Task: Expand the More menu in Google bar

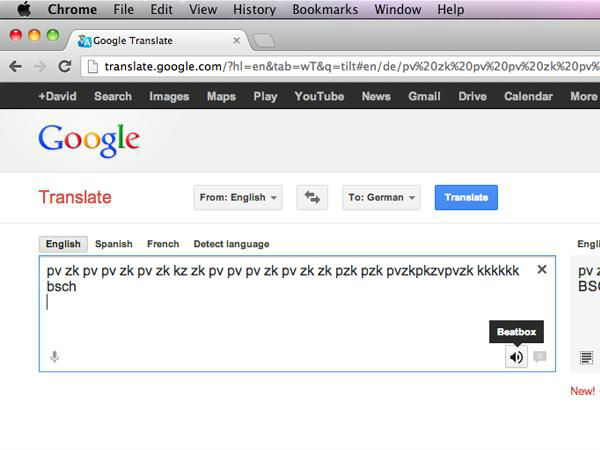Action: tap(584, 96)
